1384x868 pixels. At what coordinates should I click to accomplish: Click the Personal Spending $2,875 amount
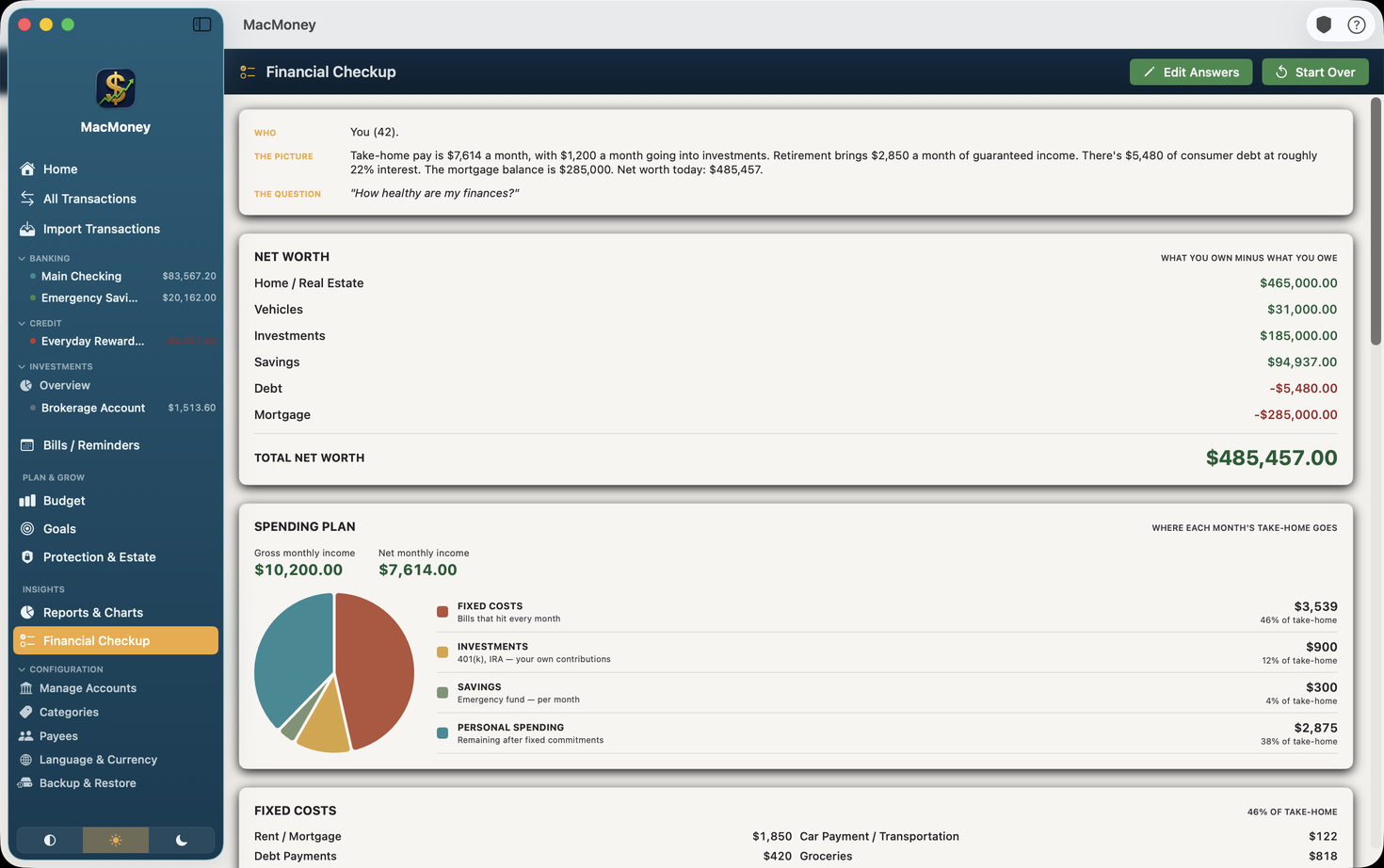coord(1315,729)
